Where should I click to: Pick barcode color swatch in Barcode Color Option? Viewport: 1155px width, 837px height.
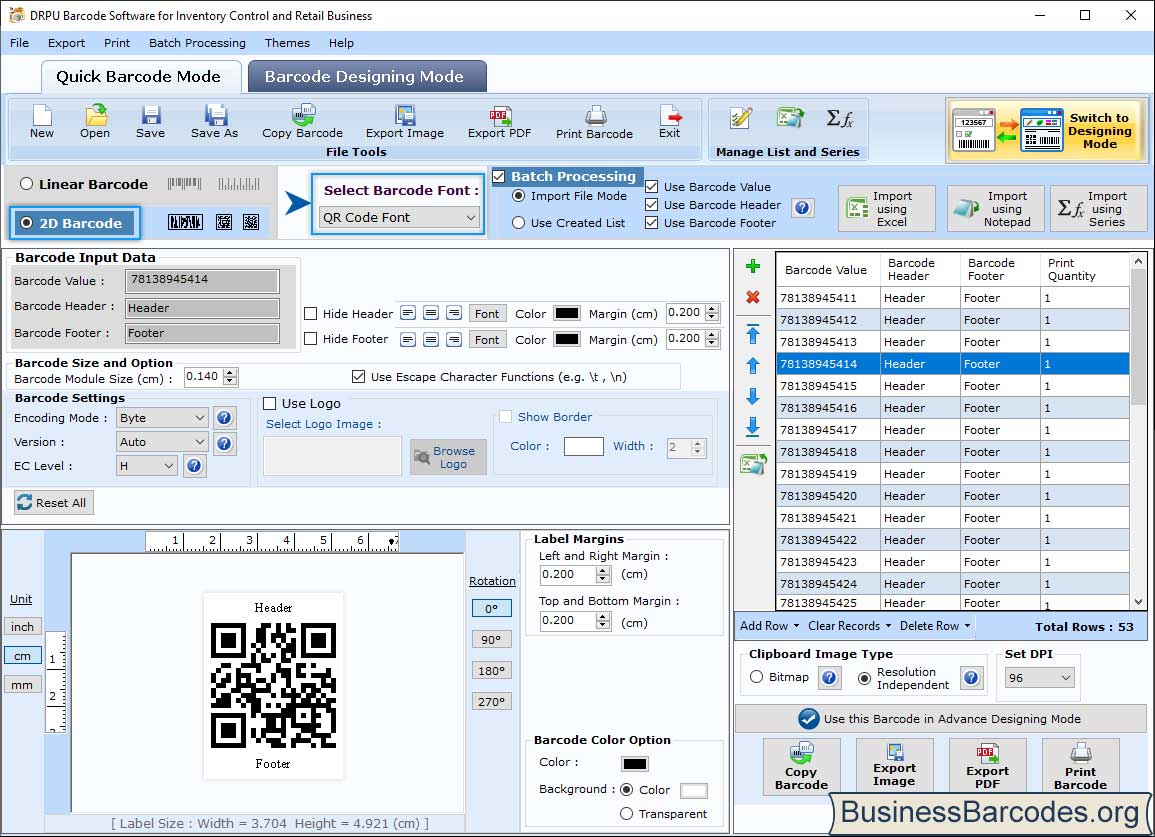634,763
